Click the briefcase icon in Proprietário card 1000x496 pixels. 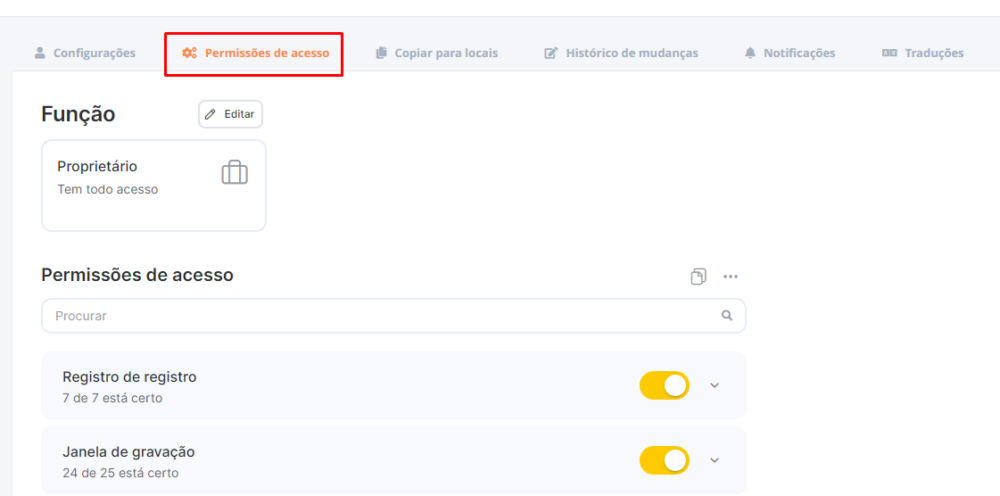coord(235,173)
